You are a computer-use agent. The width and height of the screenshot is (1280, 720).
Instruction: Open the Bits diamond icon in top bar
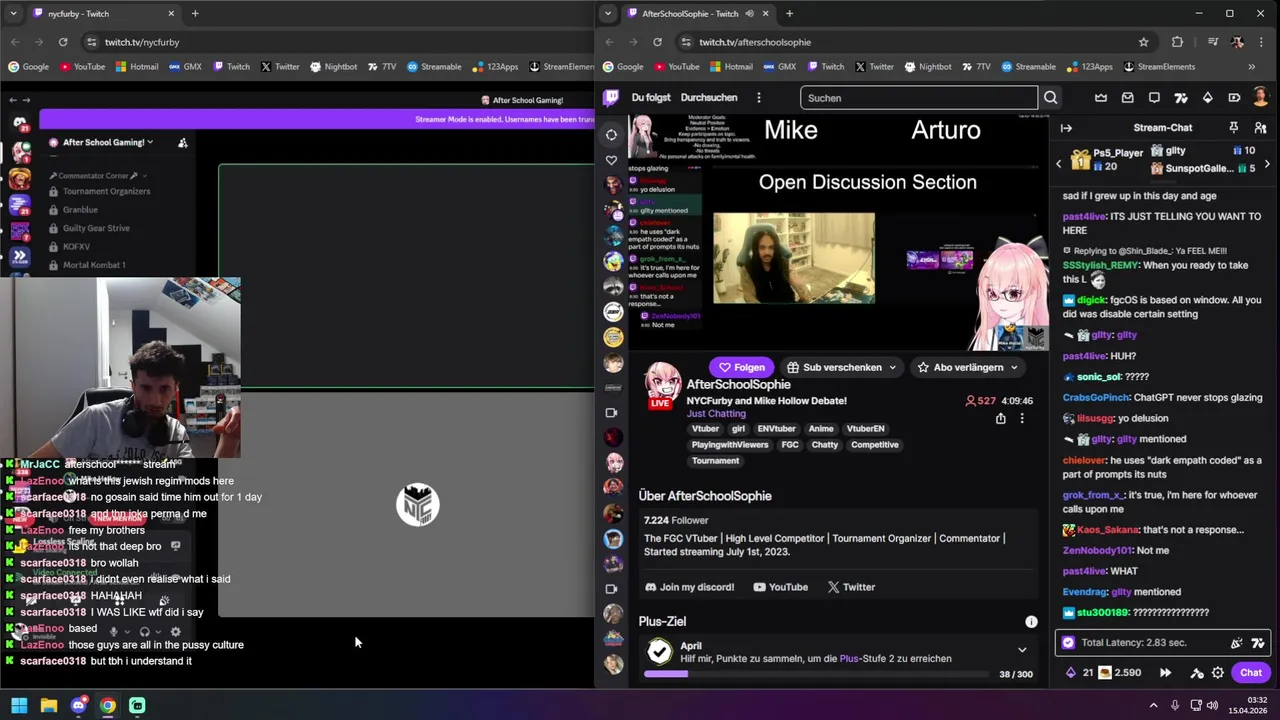coord(1208,98)
